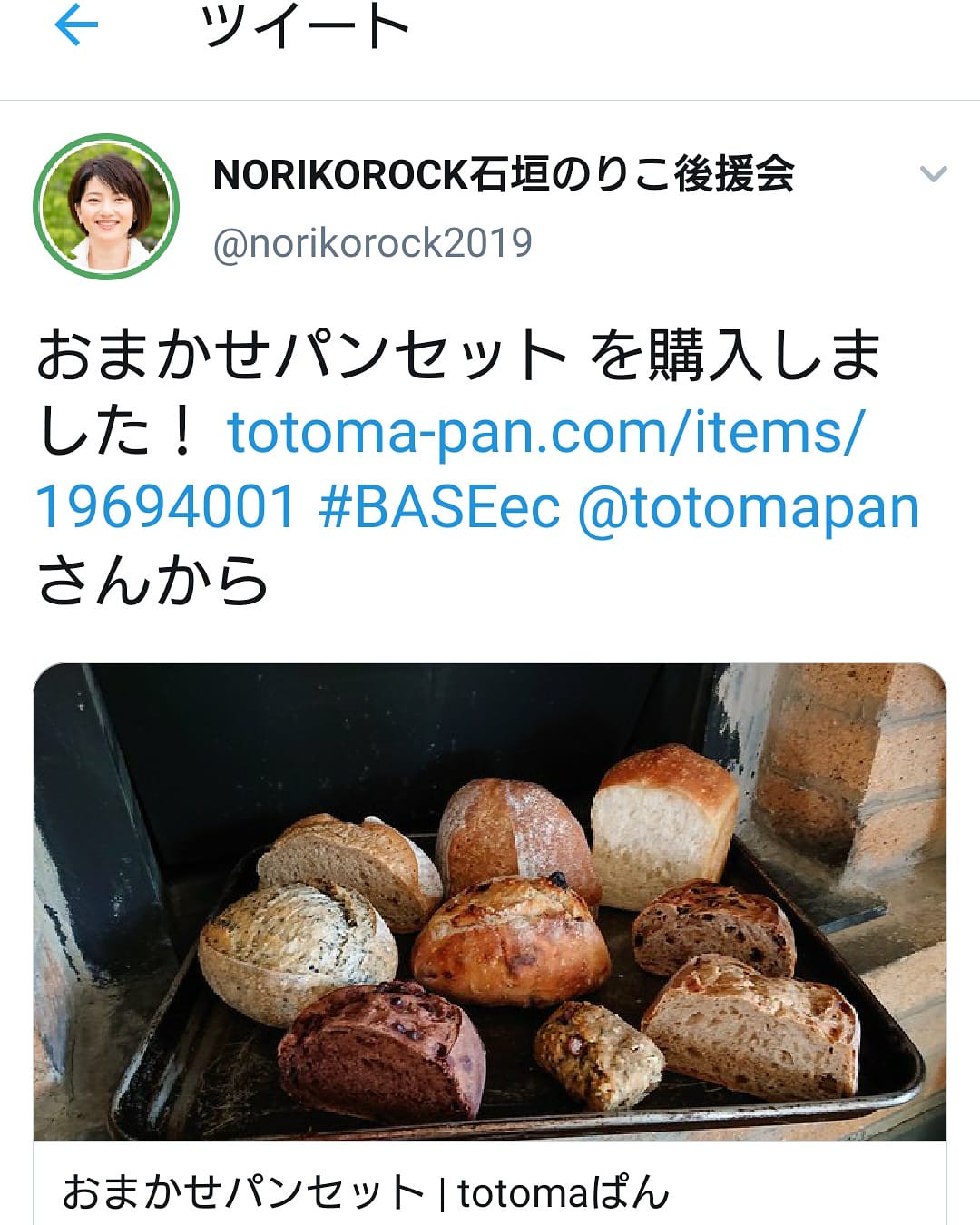
Task: Open the bread tray preview image
Action: (x=490, y=901)
